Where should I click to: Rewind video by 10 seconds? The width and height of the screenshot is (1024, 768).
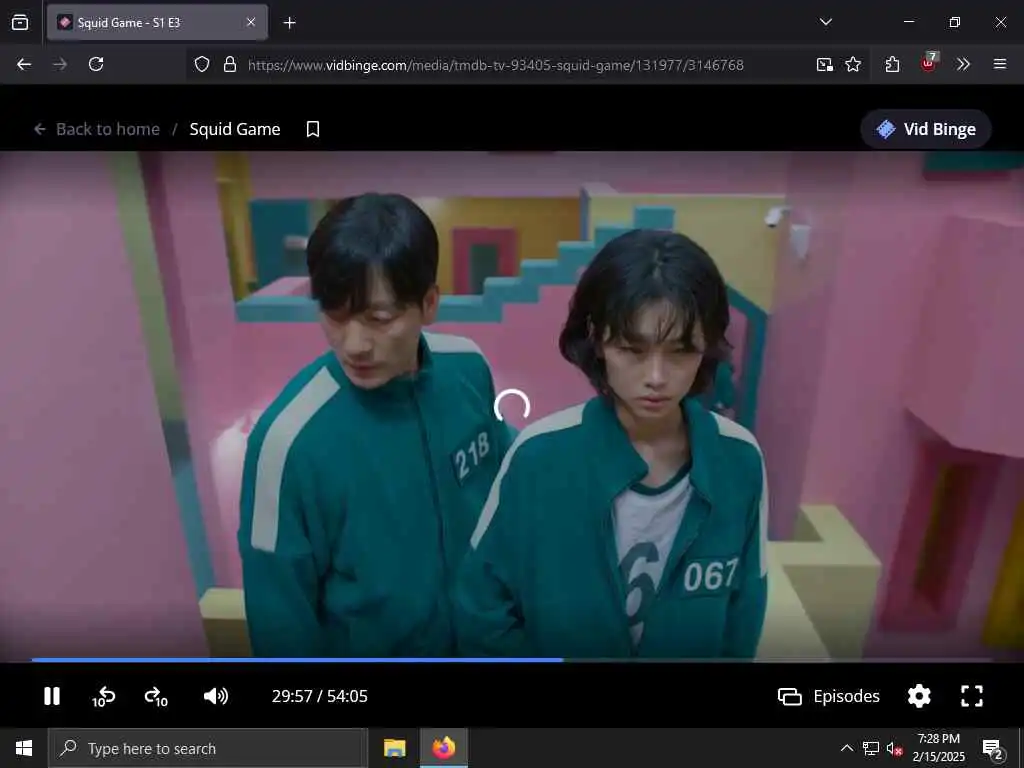[103, 697]
